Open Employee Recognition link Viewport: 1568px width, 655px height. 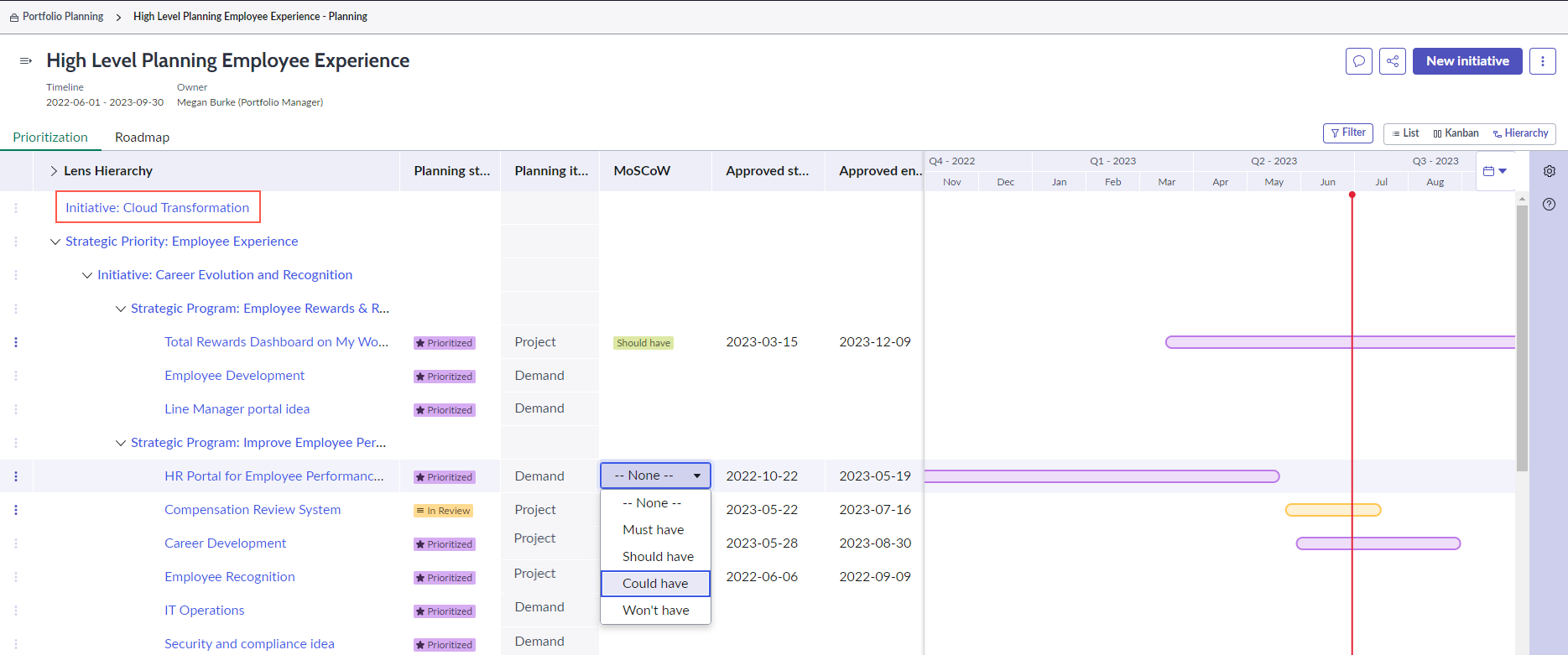pyautogui.click(x=229, y=577)
